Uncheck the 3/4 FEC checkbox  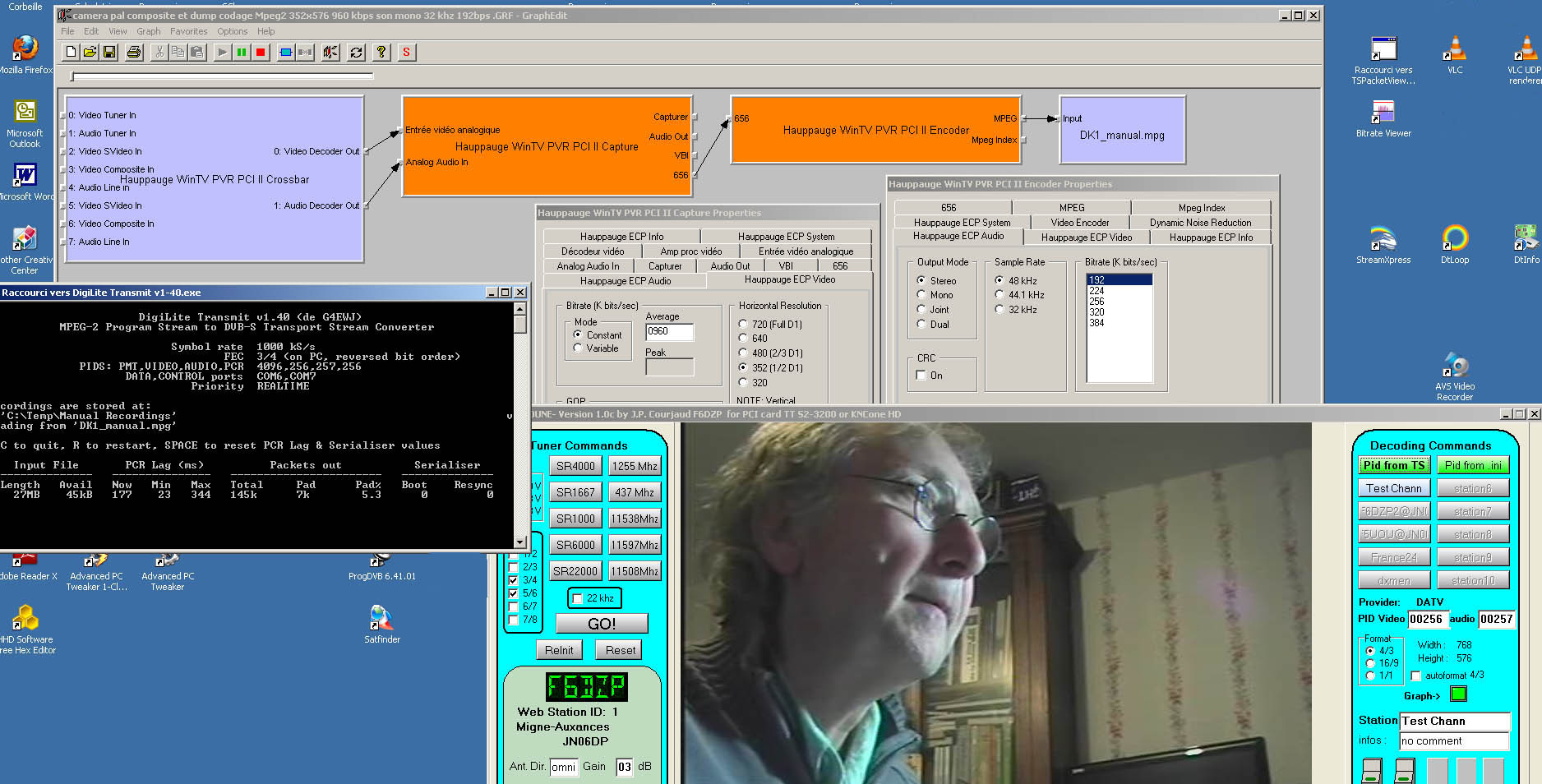[514, 580]
